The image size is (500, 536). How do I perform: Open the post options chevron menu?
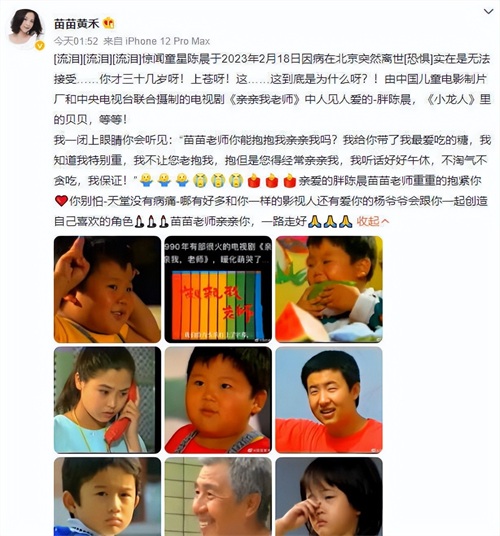pyautogui.click(x=488, y=12)
